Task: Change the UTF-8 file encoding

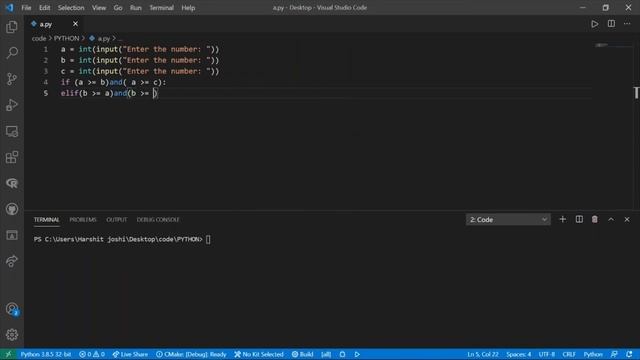Action: [547, 354]
